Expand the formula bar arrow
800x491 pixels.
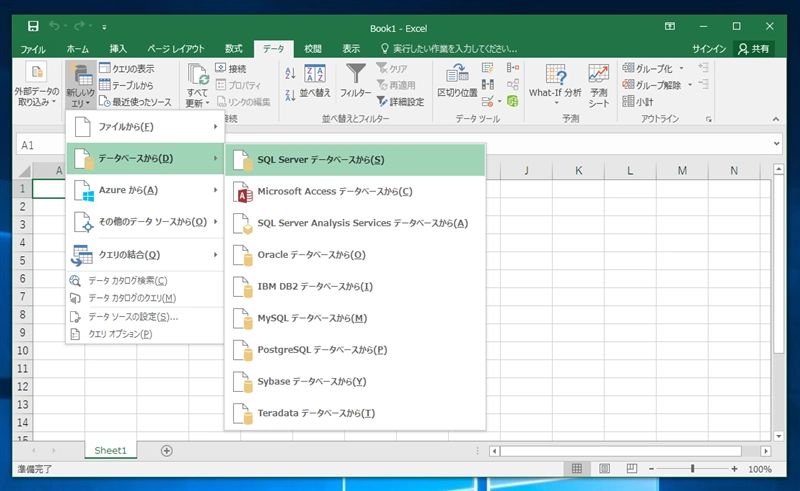[x=777, y=144]
